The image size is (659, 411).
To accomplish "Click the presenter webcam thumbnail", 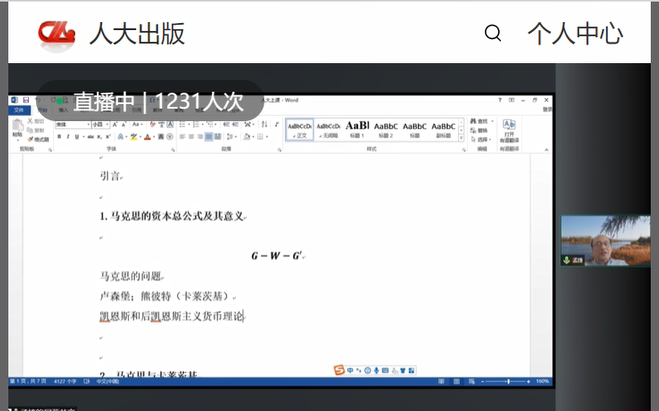I will pos(605,241).
